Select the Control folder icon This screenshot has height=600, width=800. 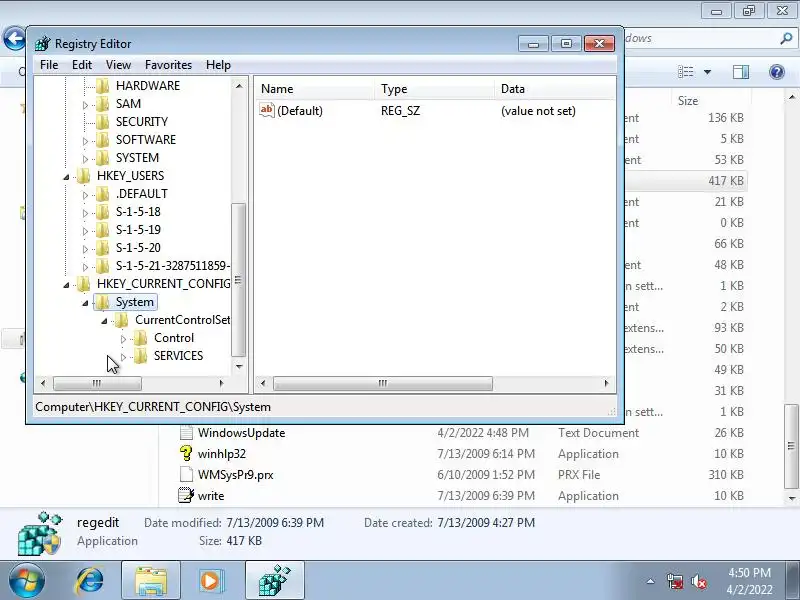coord(140,337)
